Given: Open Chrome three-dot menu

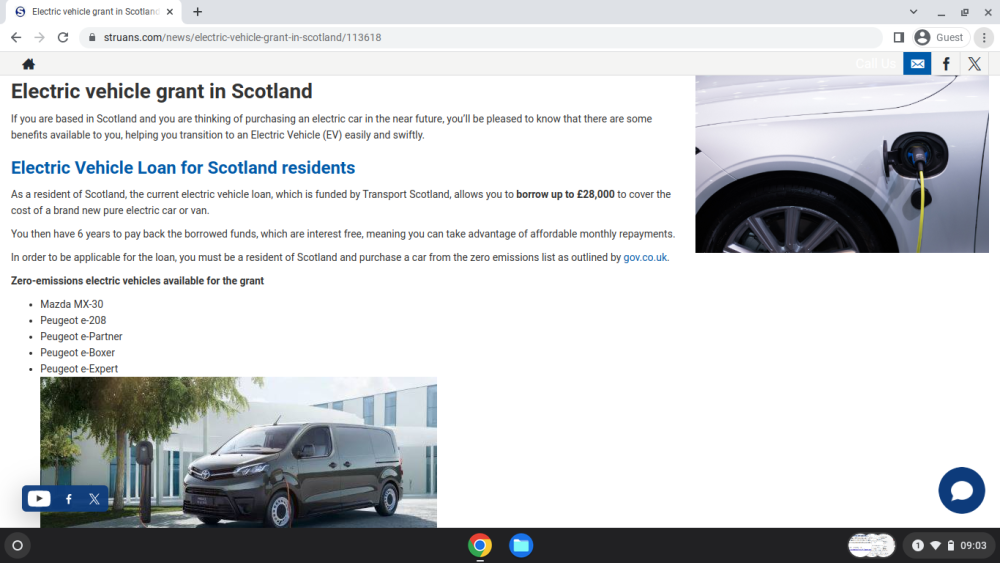Looking at the screenshot, I should click(984, 38).
